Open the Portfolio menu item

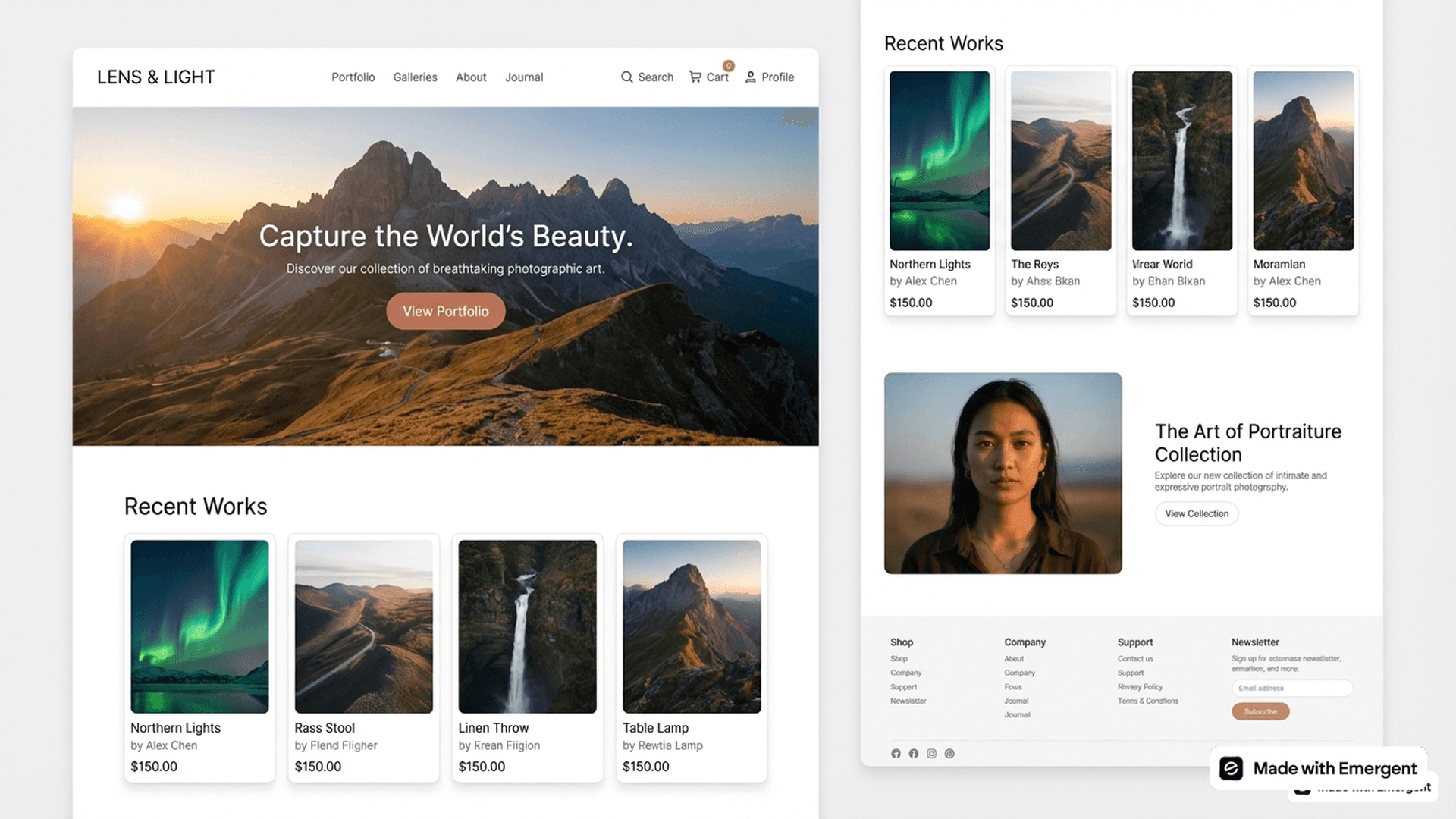353,77
